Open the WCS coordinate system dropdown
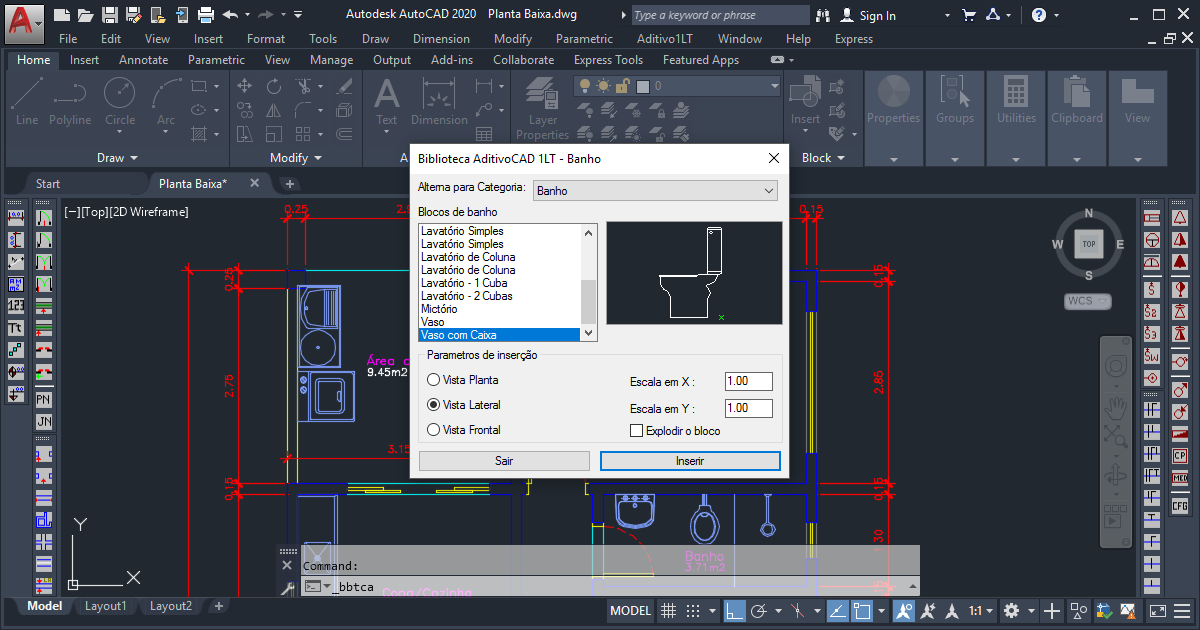Image resolution: width=1200 pixels, height=630 pixels. click(1088, 301)
